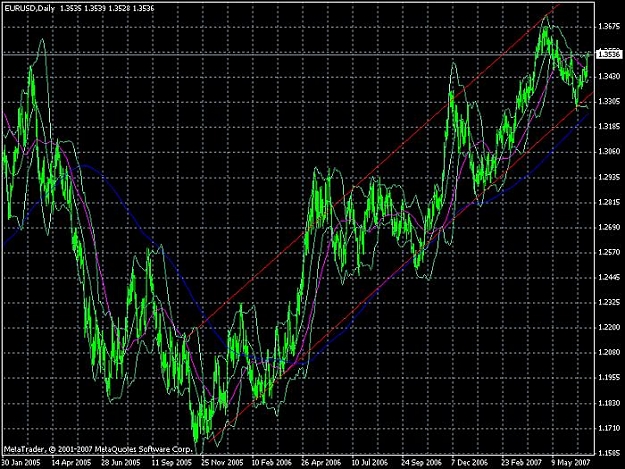Click the 1.2690 price axis label

(x=610, y=228)
